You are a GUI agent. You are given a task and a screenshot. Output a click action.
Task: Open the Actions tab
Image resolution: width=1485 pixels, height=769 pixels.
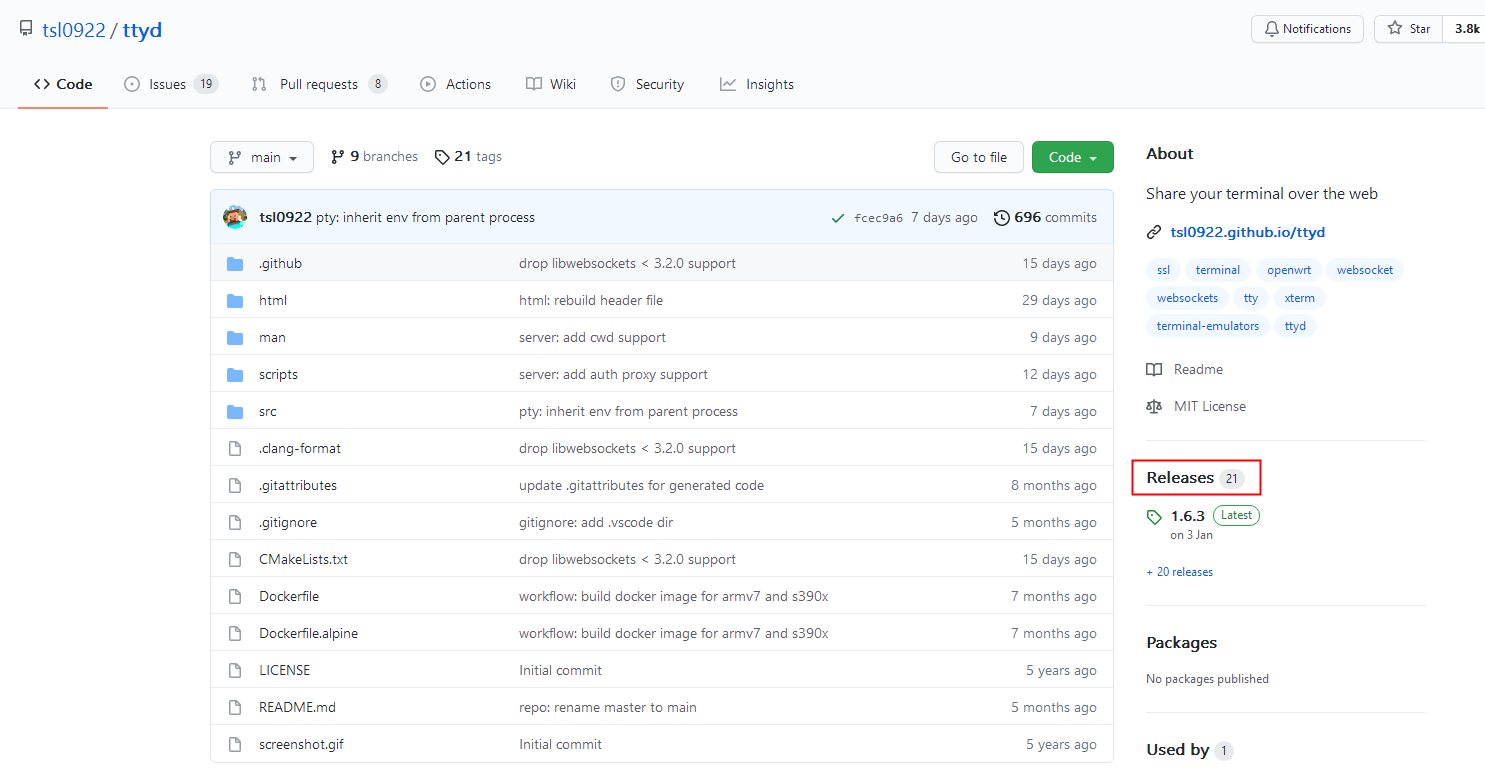point(455,84)
